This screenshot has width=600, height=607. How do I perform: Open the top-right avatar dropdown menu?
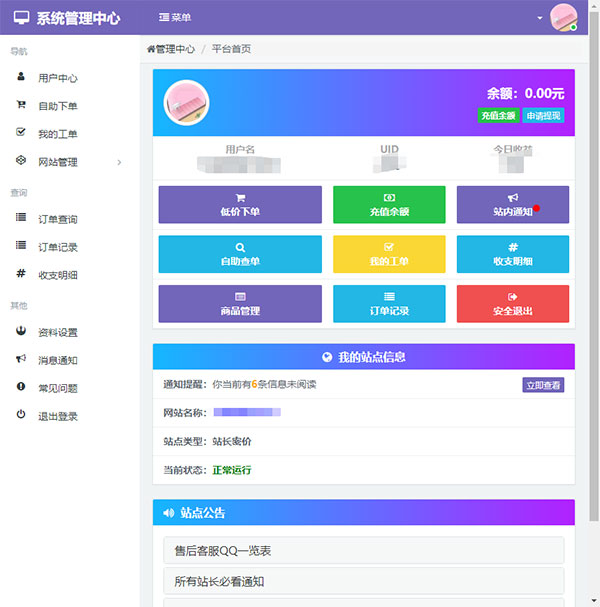point(563,18)
